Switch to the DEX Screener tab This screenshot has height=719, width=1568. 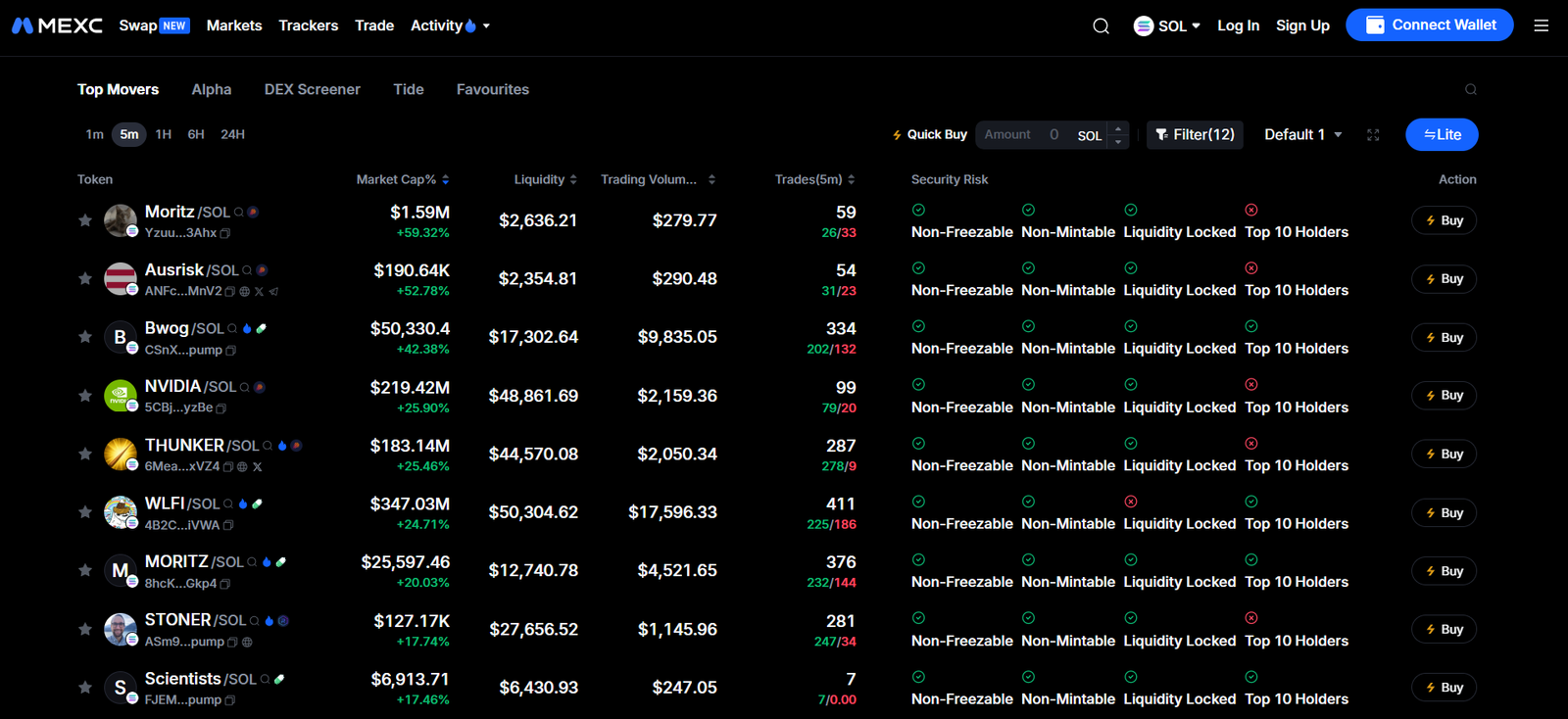(x=312, y=89)
